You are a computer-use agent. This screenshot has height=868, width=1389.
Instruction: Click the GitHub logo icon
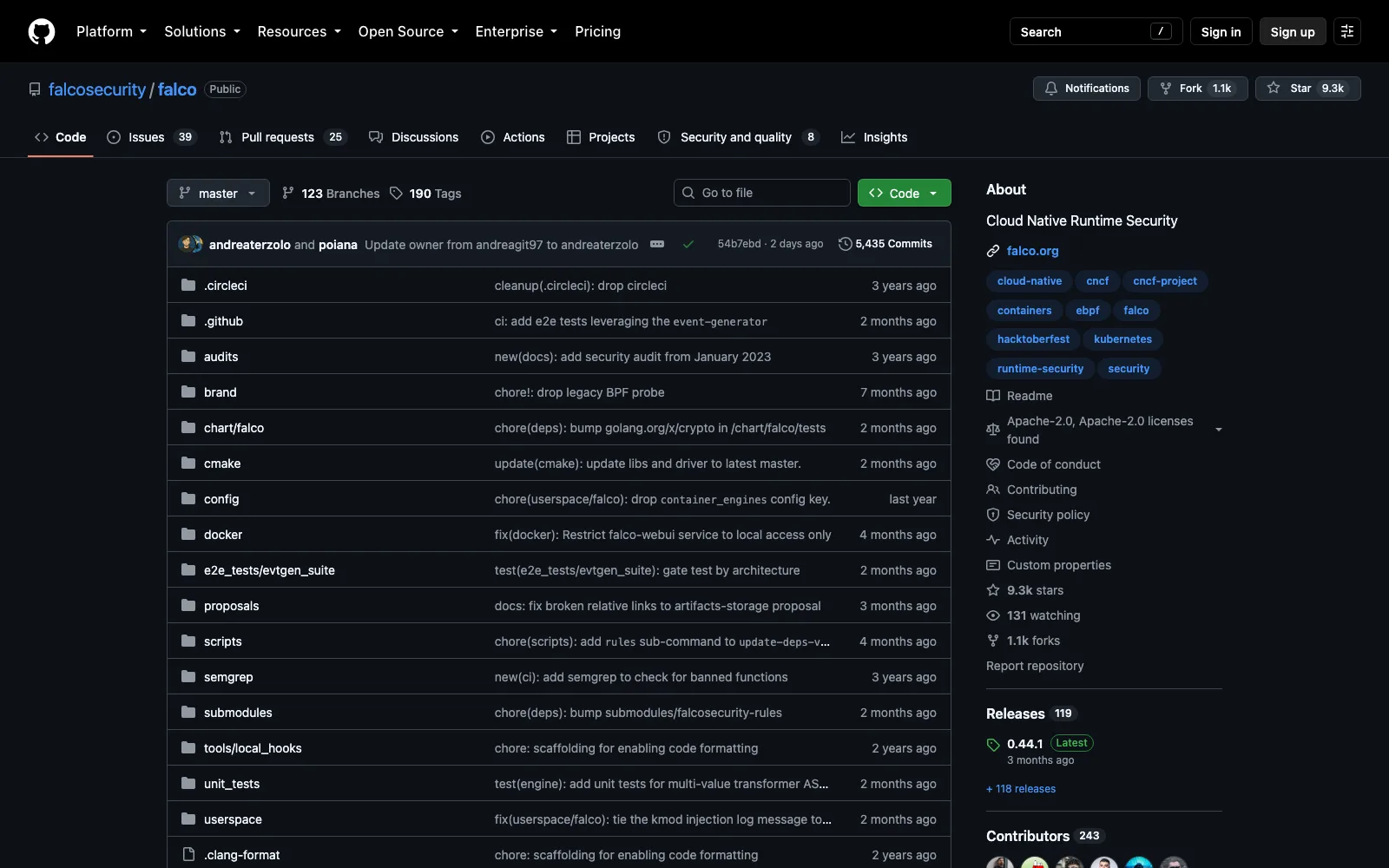pos(42,31)
